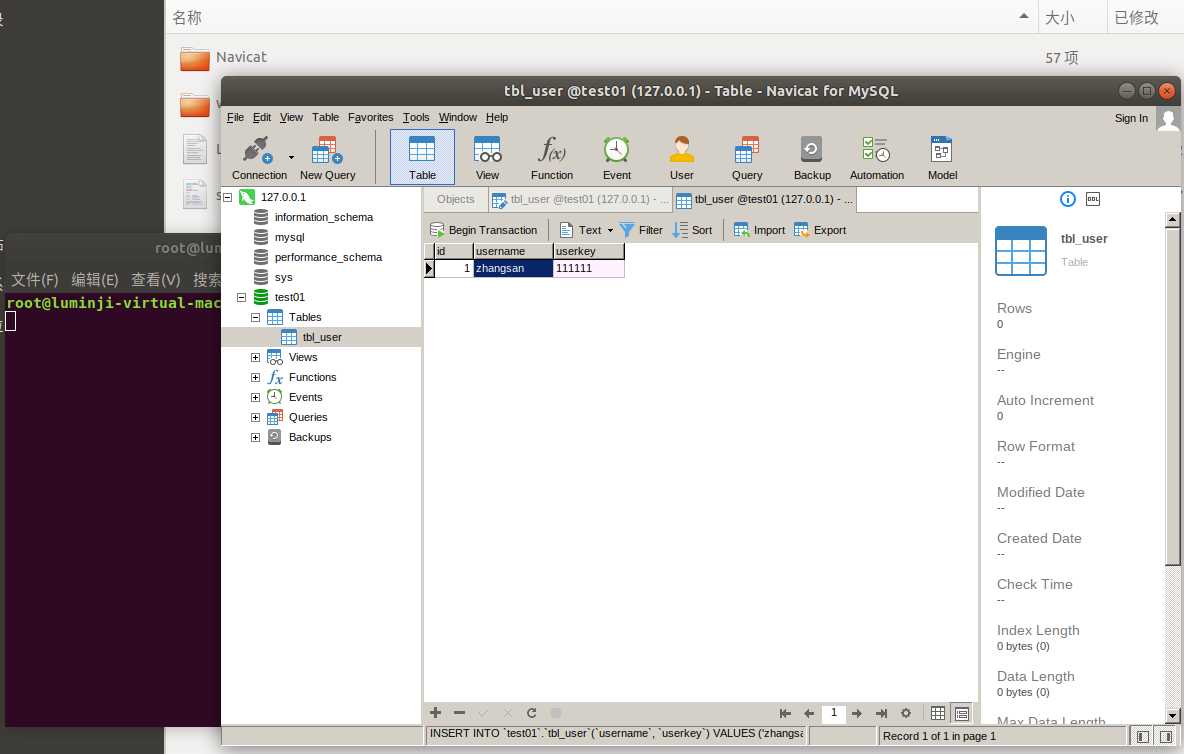Switch to form view toggle
The width and height of the screenshot is (1184, 754).
tap(961, 713)
